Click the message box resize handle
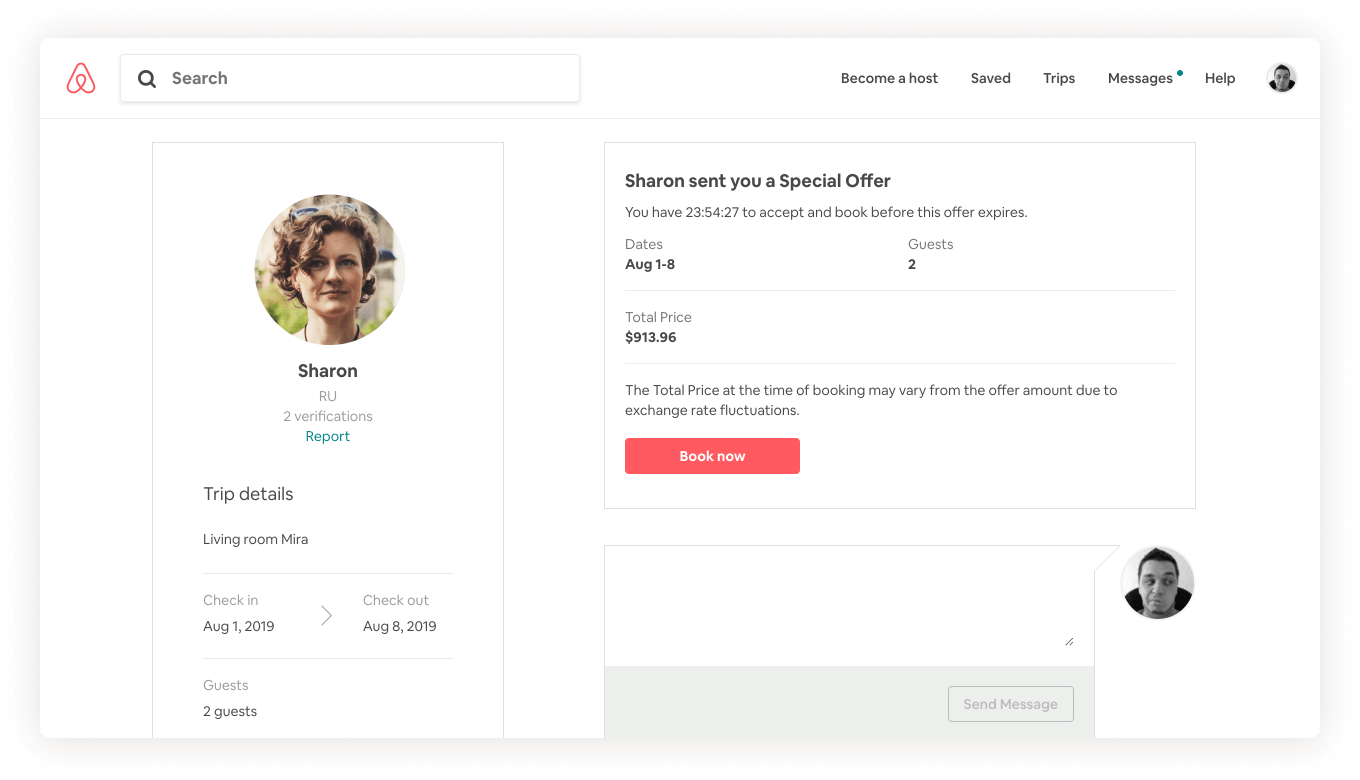Screen dimensions: 1360x780 click(x=1069, y=641)
